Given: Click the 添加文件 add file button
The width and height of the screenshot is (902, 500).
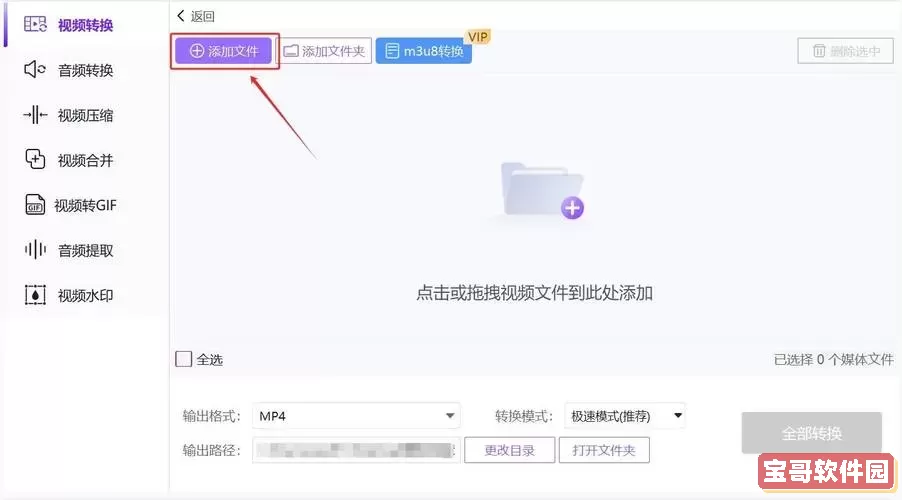Looking at the screenshot, I should (224, 51).
